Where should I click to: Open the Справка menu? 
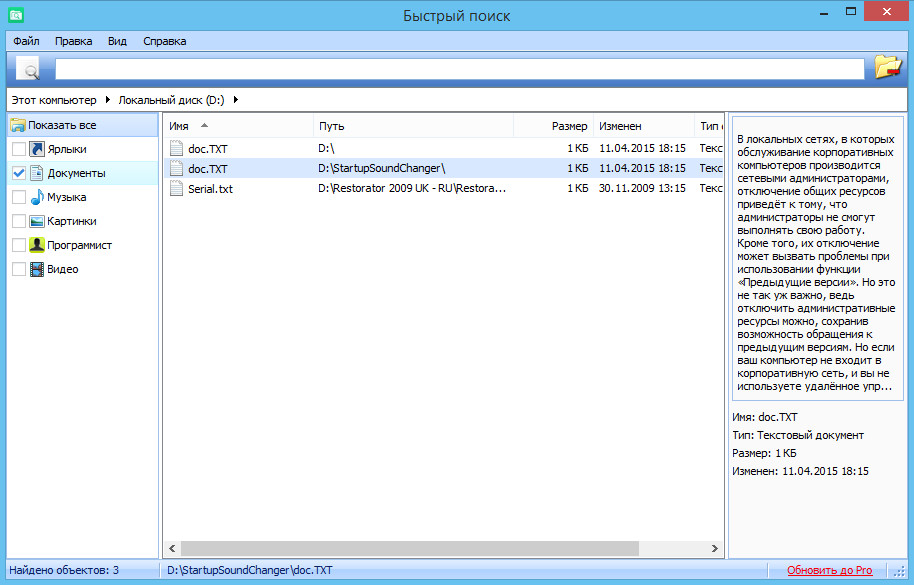(164, 41)
